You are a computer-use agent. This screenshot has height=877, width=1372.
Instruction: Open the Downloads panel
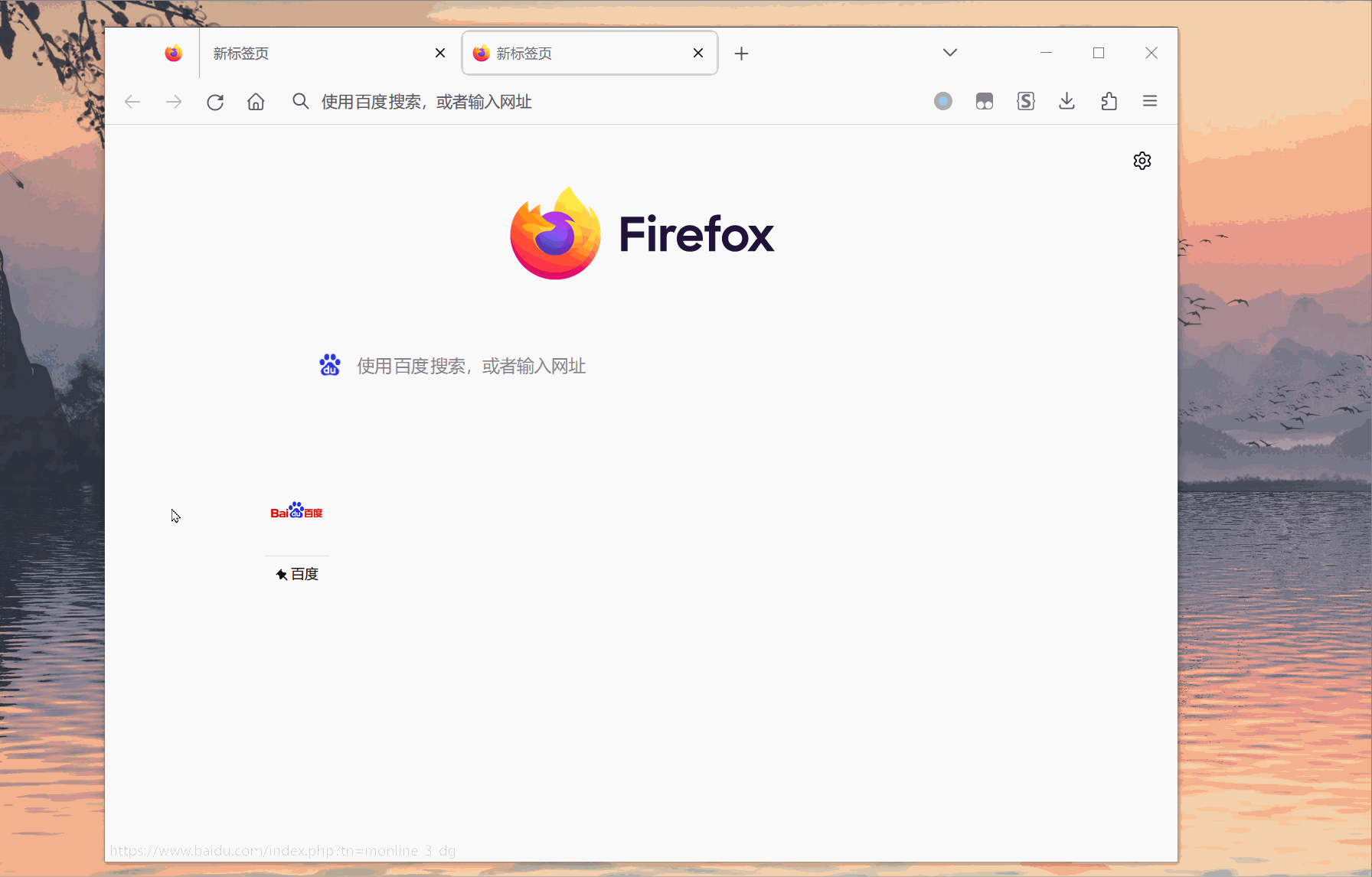click(x=1067, y=101)
